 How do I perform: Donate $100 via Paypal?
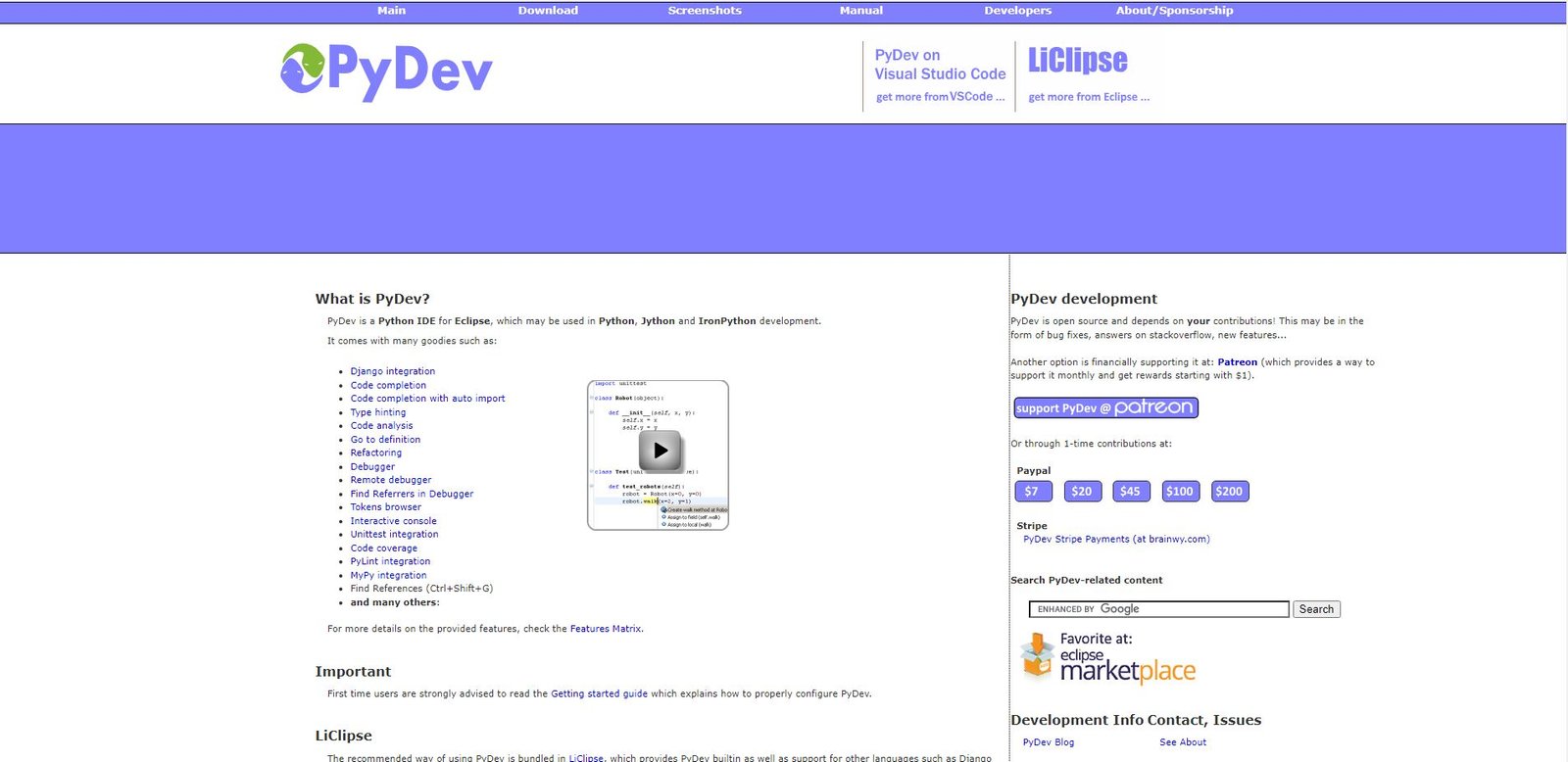1180,492
